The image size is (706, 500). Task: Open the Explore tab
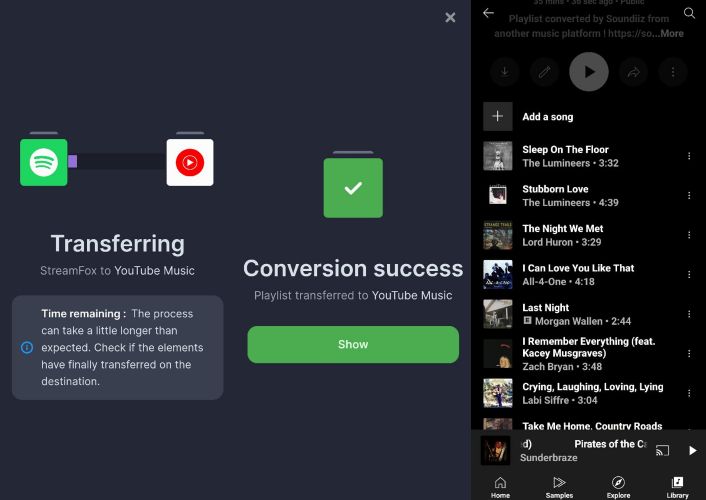click(618, 487)
